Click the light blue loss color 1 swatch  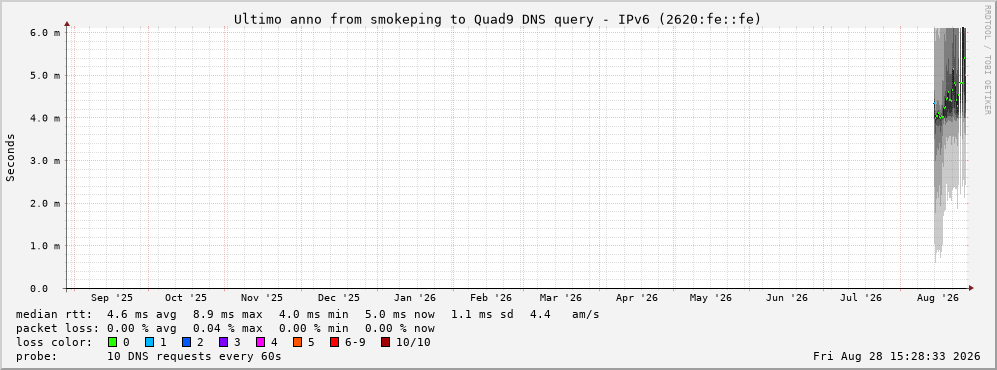149,342
